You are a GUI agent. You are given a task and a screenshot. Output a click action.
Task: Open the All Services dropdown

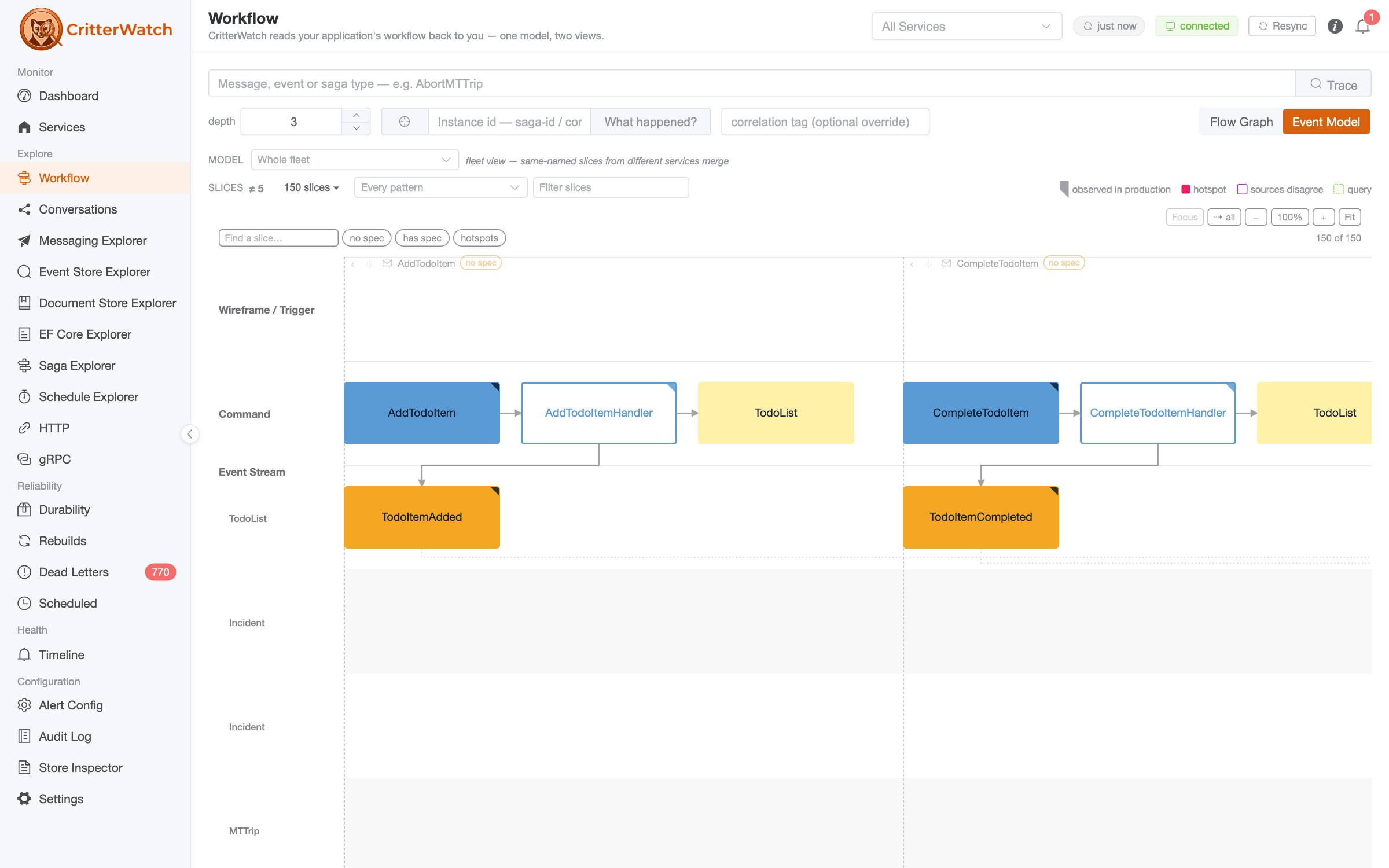pyautogui.click(x=967, y=27)
